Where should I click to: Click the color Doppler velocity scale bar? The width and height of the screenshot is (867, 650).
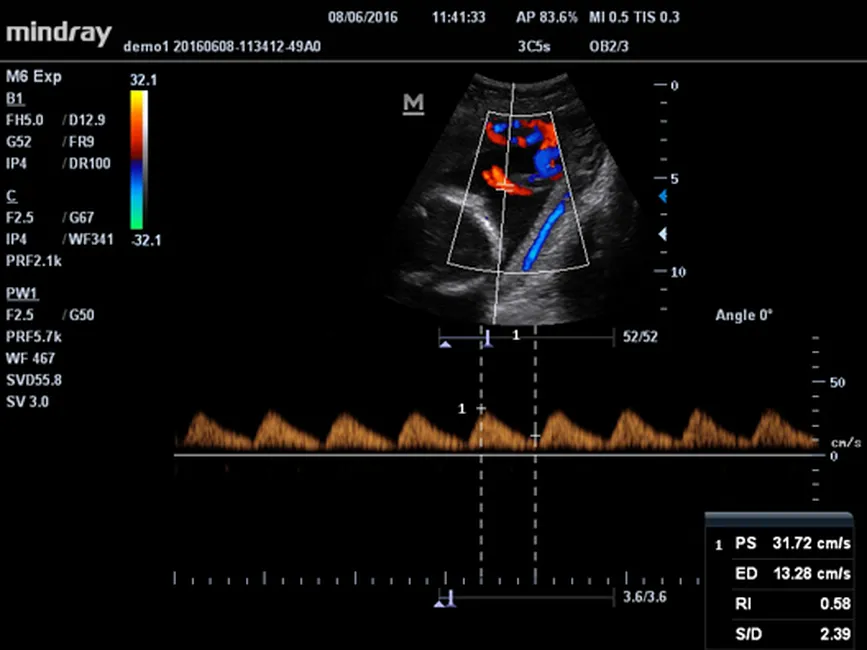coord(137,160)
